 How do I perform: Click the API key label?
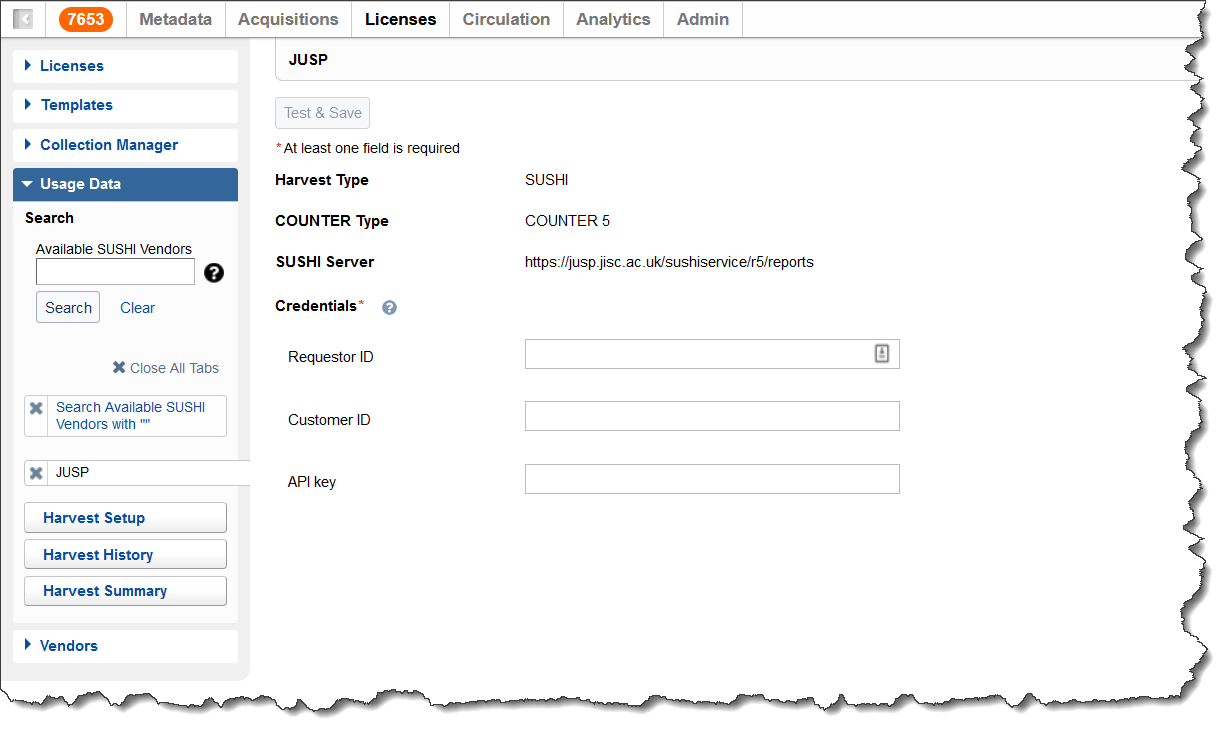pyautogui.click(x=312, y=482)
